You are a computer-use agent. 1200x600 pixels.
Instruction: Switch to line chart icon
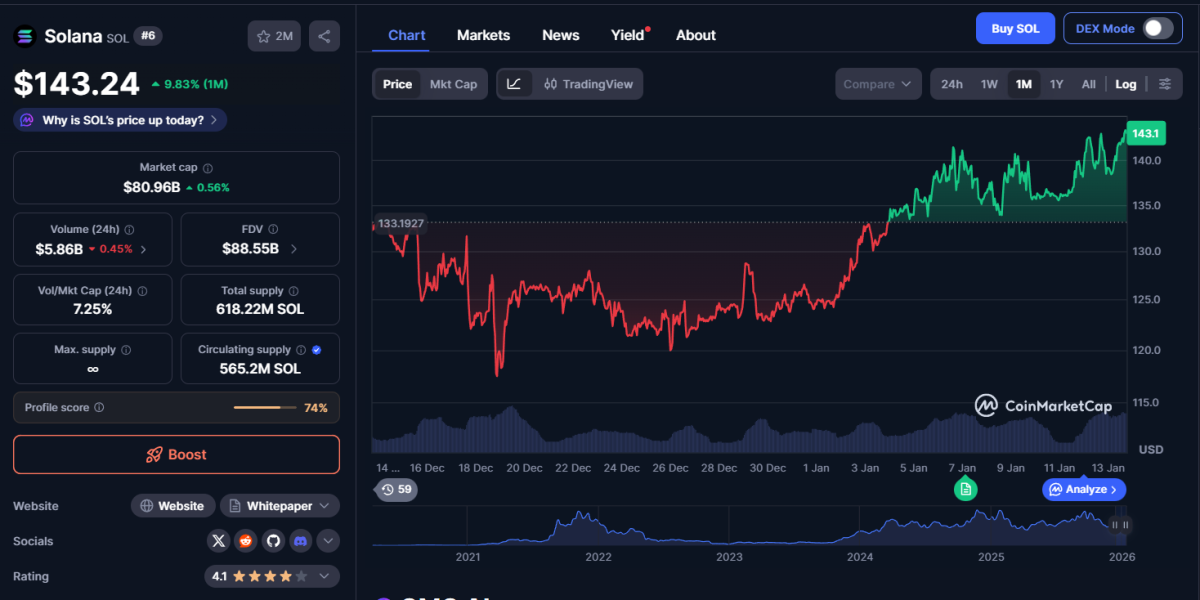click(x=514, y=84)
